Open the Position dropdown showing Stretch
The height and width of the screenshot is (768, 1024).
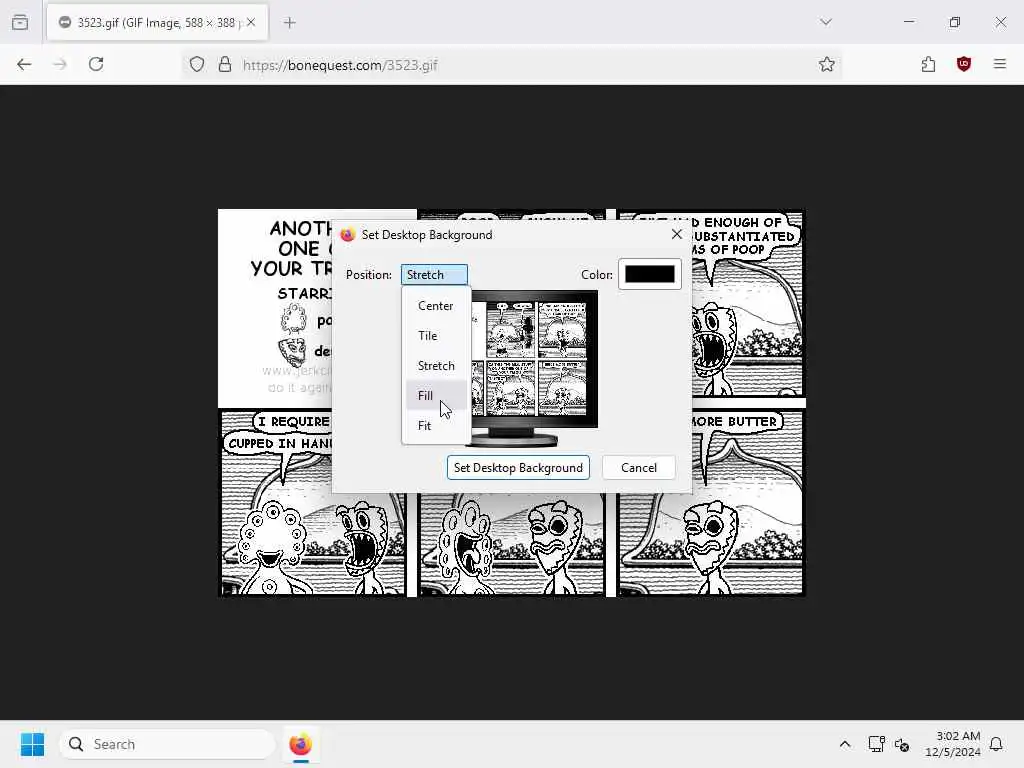(x=434, y=274)
